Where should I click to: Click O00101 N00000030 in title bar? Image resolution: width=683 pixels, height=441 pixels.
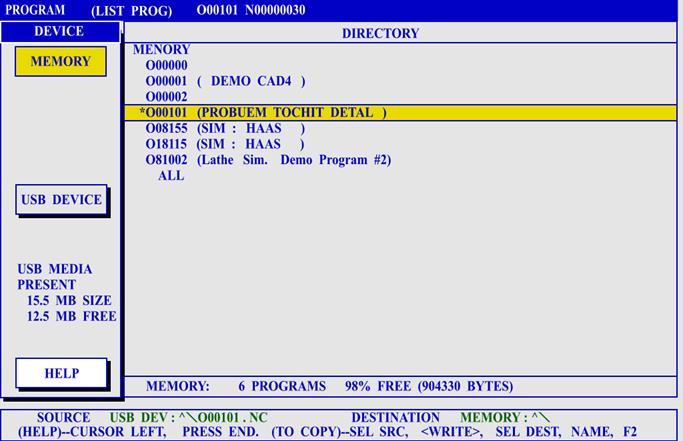(251, 10)
